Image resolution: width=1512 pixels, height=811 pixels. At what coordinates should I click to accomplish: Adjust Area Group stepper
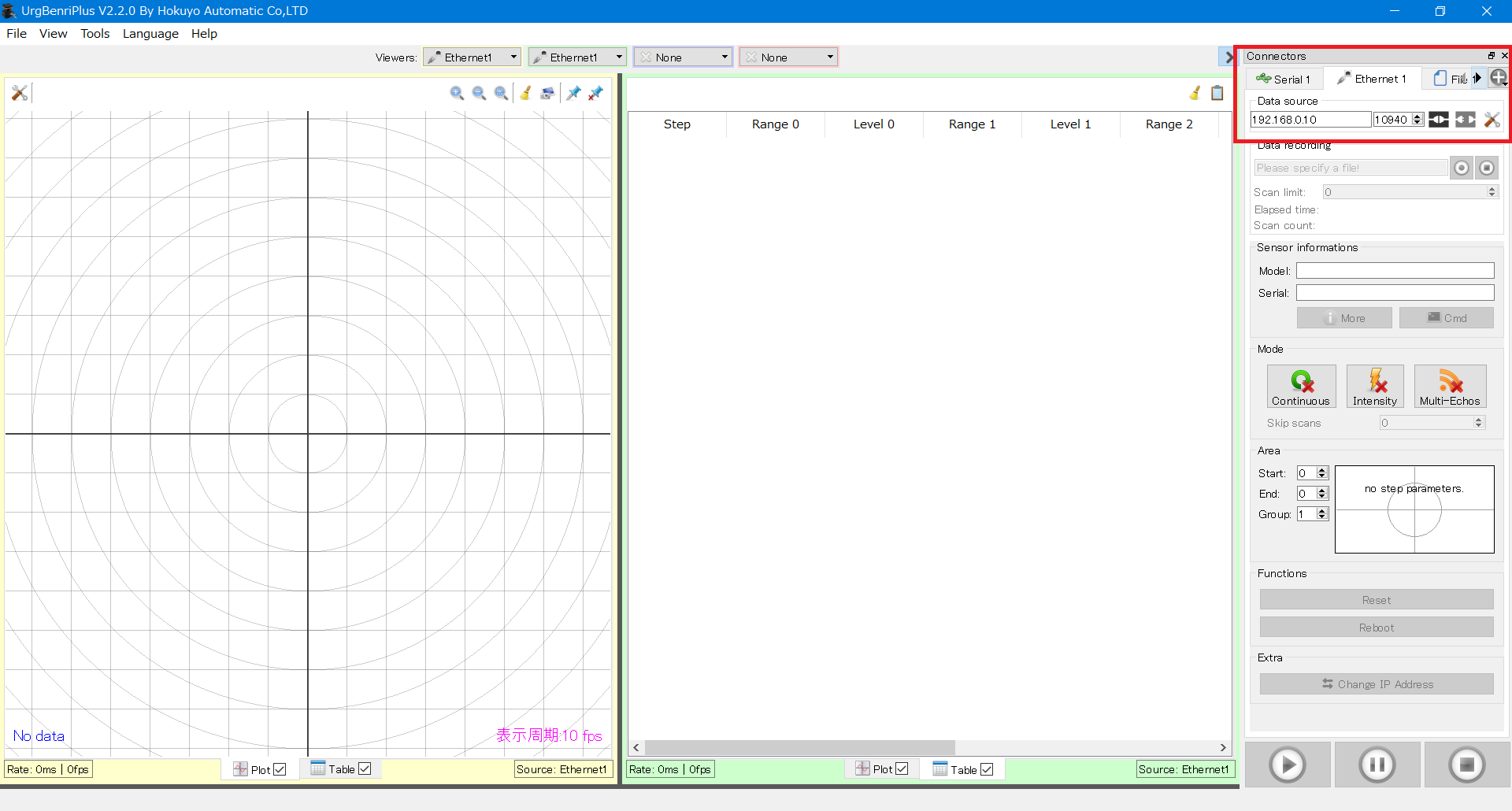pos(1322,514)
